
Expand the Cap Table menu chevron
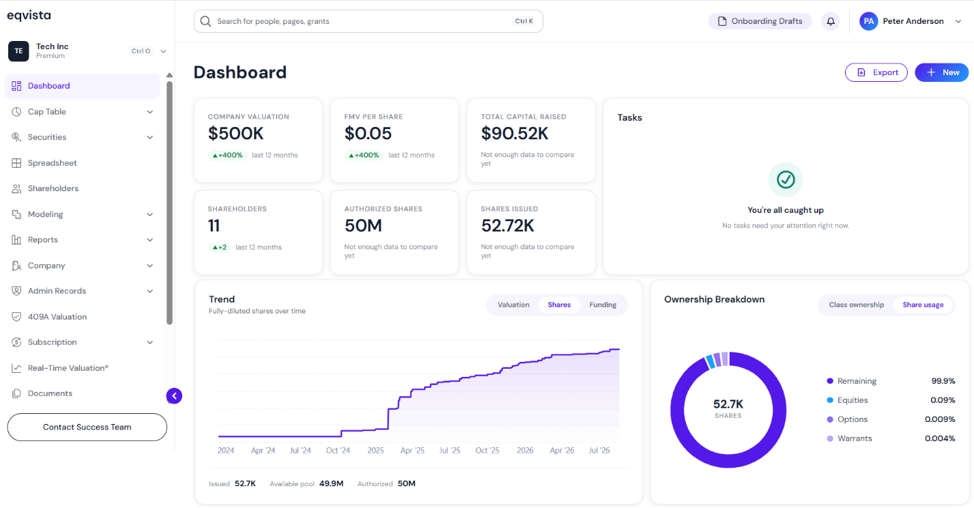pos(150,112)
